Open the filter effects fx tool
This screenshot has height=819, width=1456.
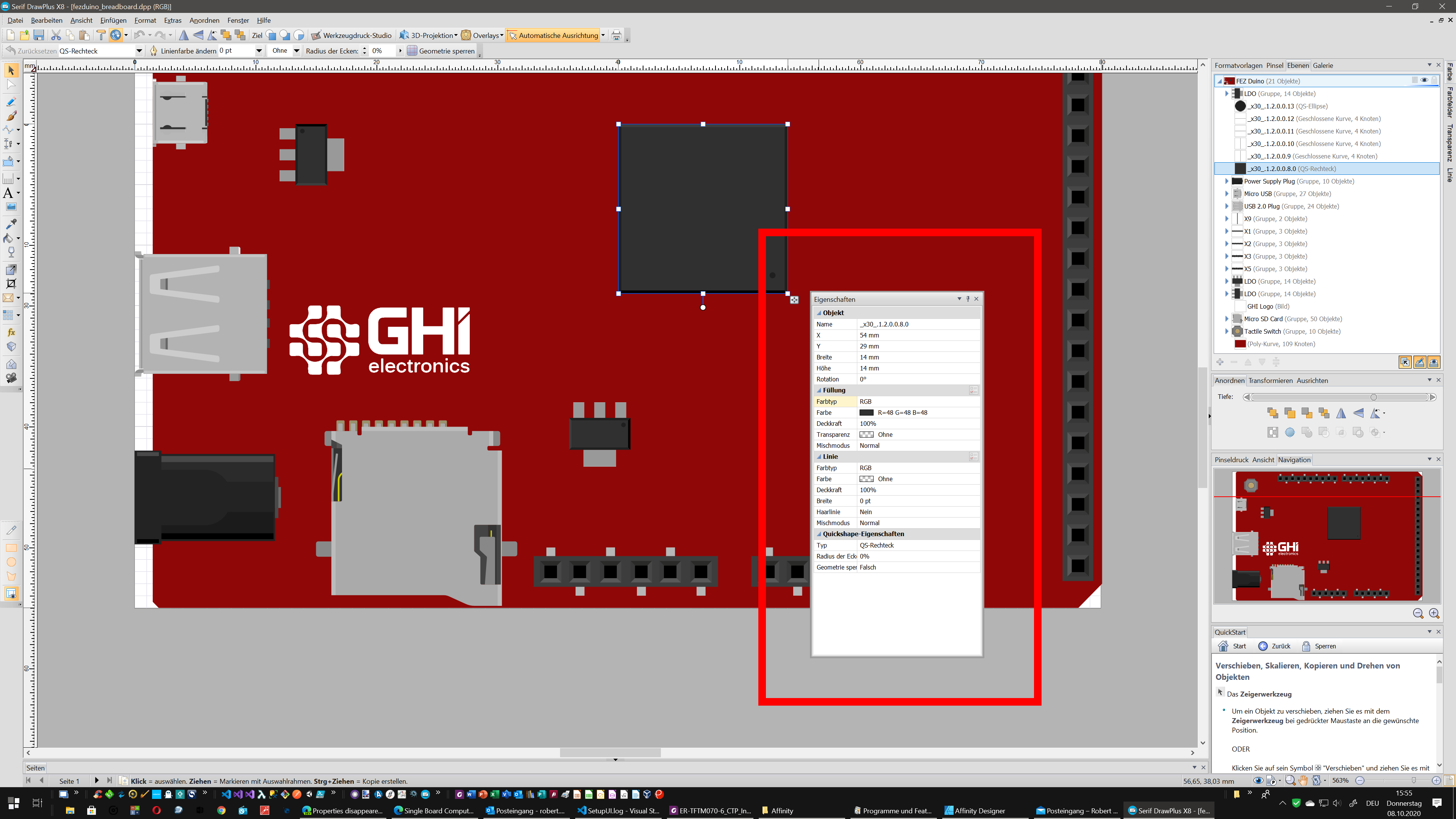pyautogui.click(x=11, y=333)
